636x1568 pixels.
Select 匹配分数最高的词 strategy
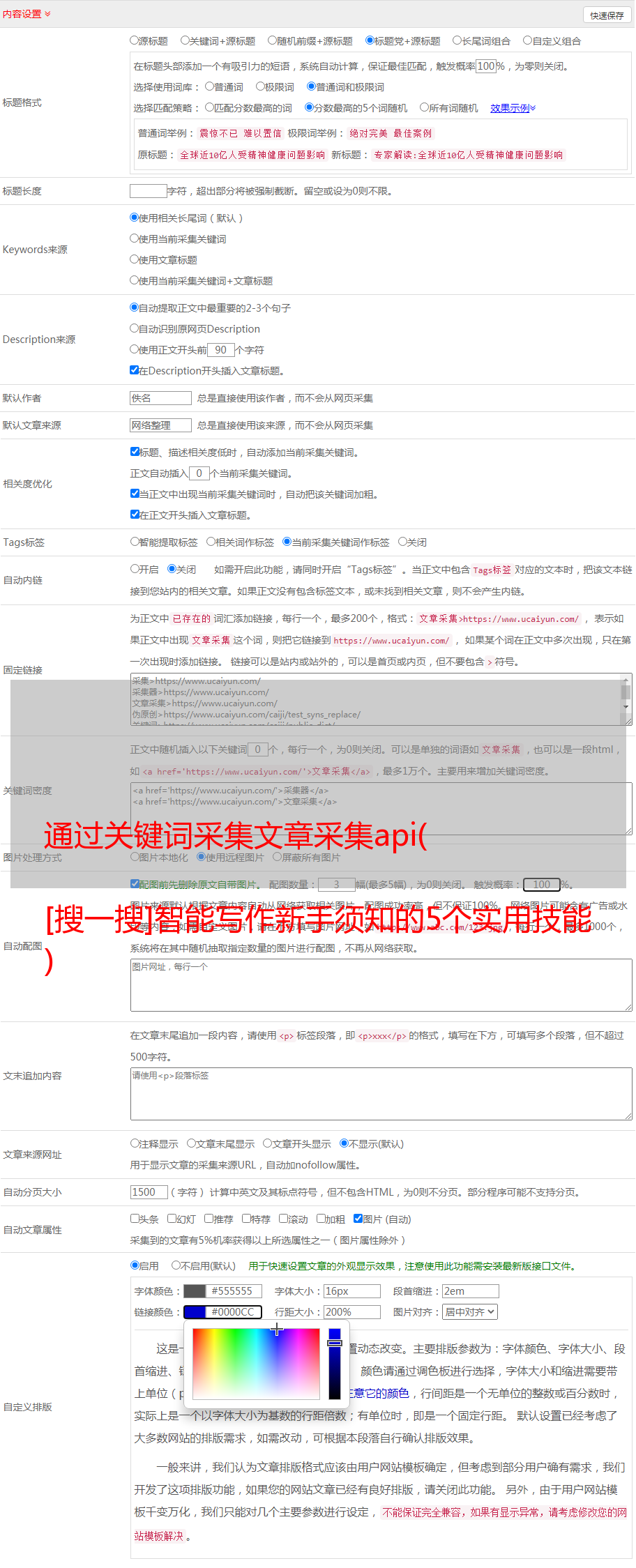pos(209,107)
